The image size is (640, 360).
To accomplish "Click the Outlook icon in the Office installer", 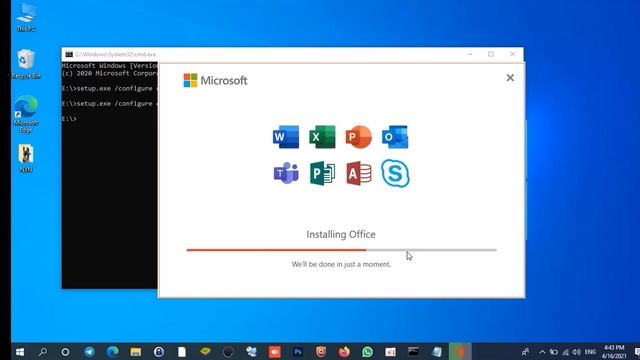I will tap(395, 137).
